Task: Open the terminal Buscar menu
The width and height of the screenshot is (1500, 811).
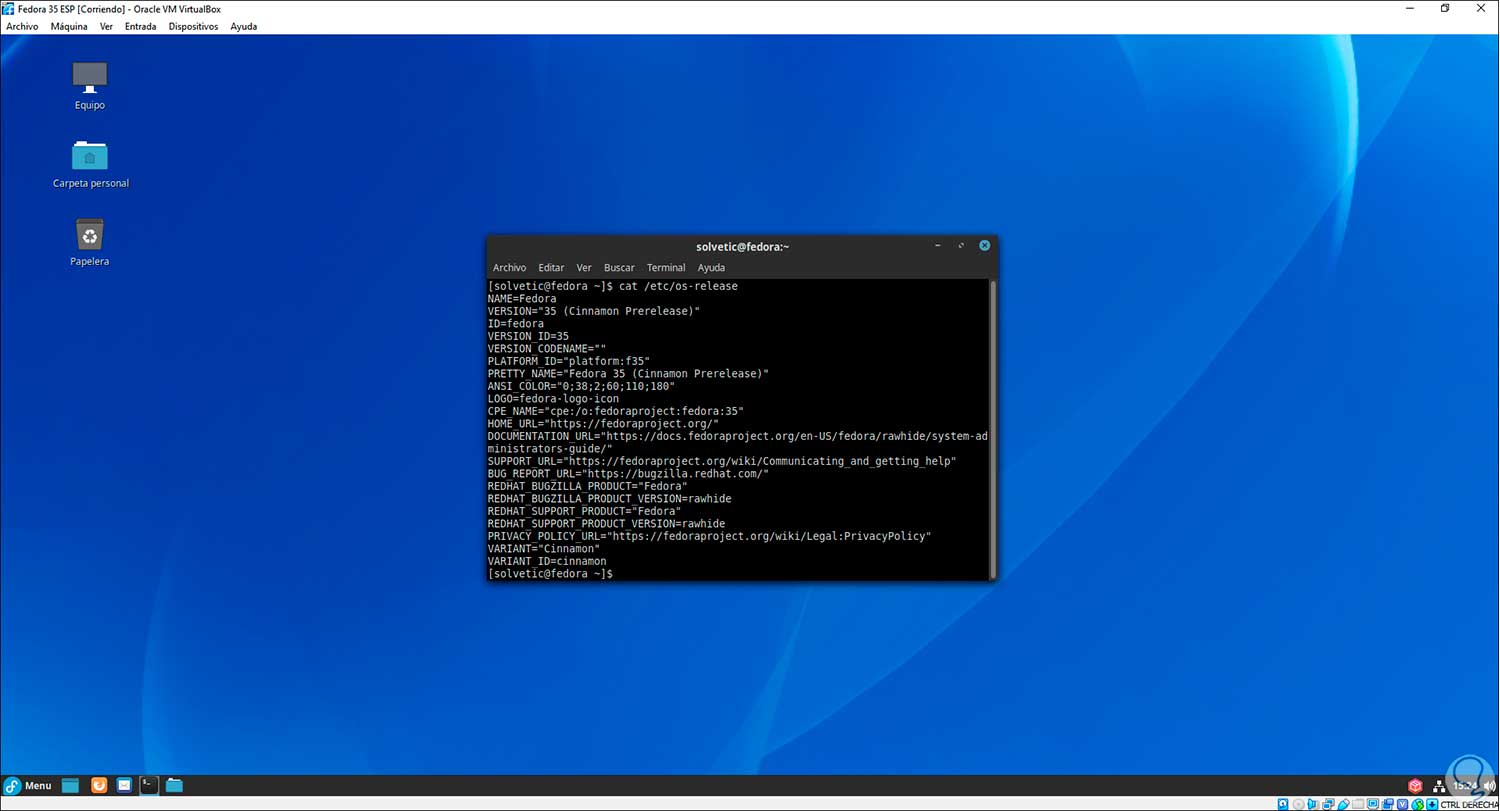Action: [x=619, y=268]
